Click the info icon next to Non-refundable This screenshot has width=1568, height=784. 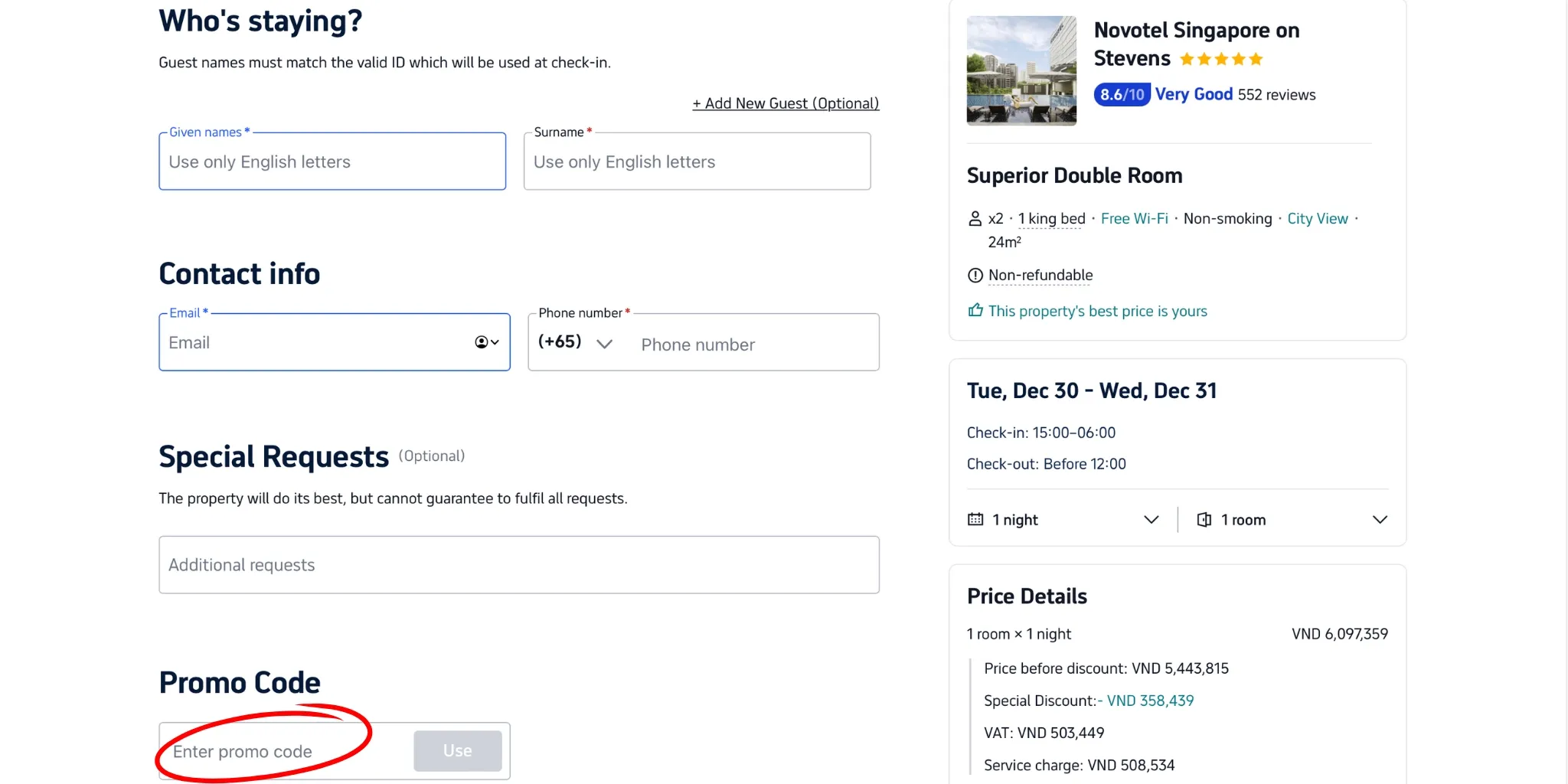pos(973,275)
